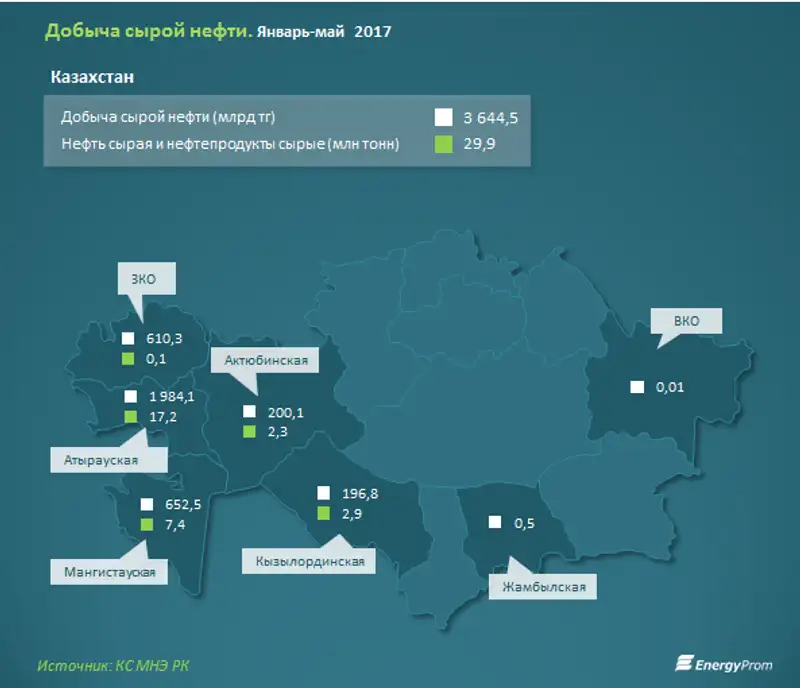Click white square next to 610,3
The height and width of the screenshot is (688, 800).
point(127,339)
